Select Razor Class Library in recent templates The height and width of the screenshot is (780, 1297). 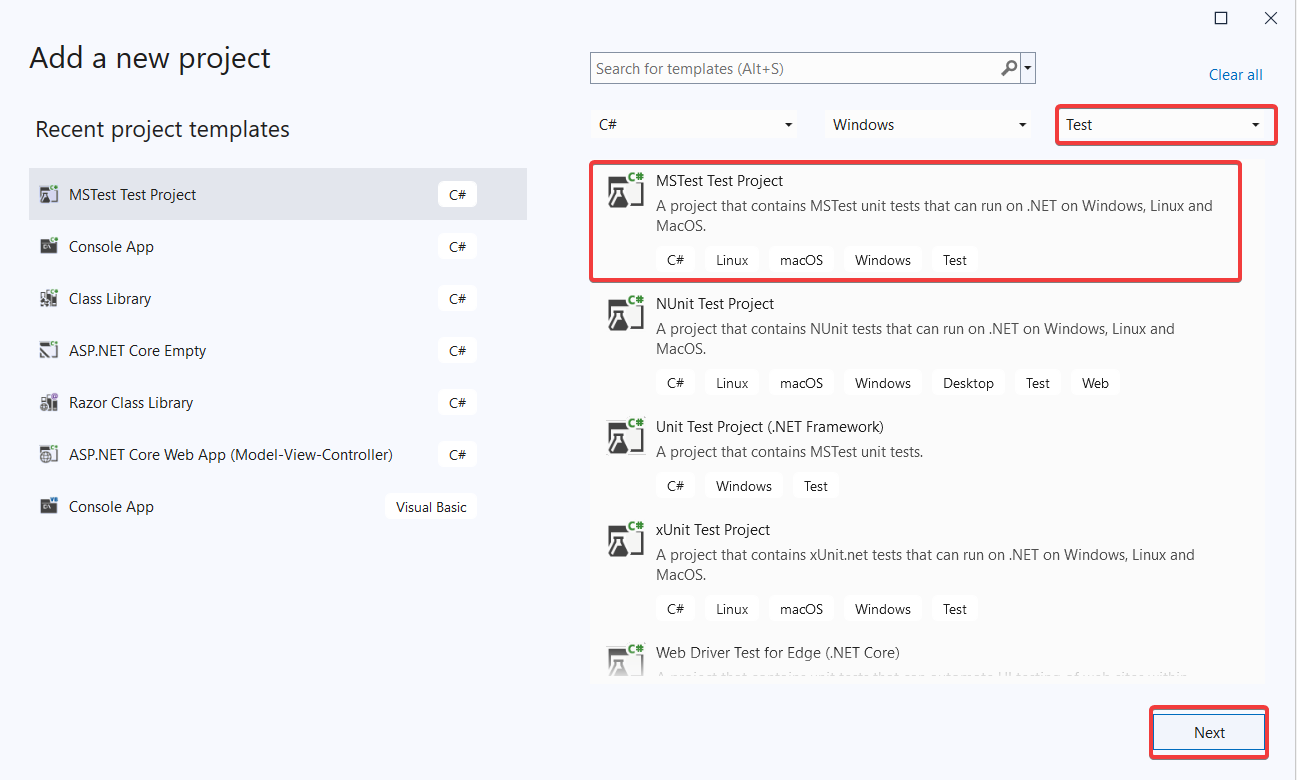pos(278,403)
